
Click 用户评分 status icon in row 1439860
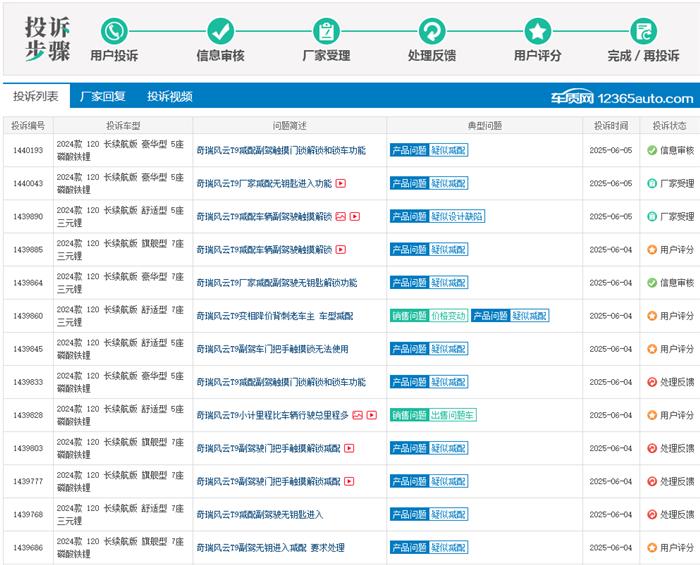652,316
